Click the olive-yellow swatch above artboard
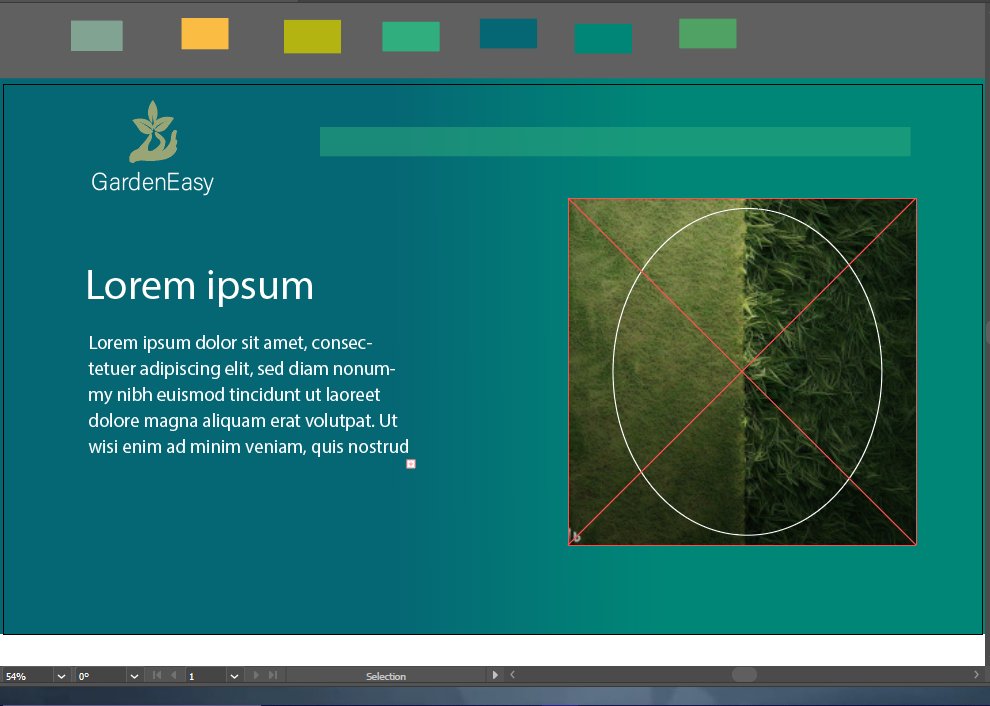Viewport: 990px width, 706px height. [x=313, y=37]
